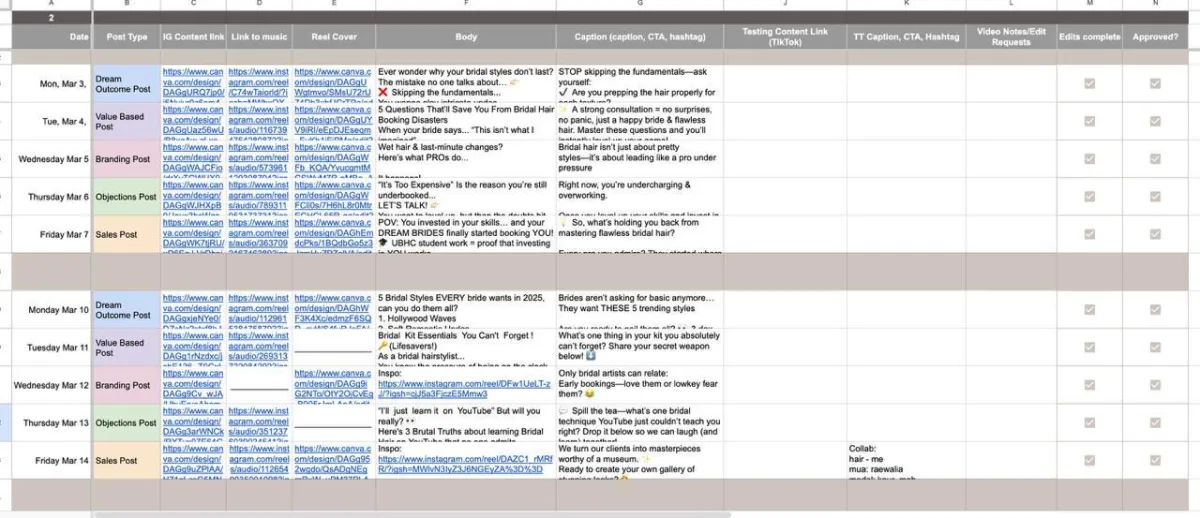Toggle Approved checkbox for Mon, Mar 3

pos(1155,83)
